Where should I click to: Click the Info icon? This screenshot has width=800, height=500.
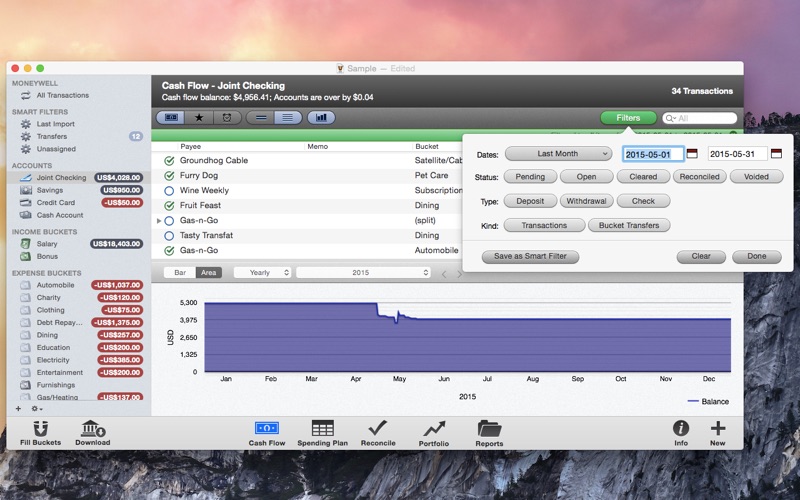pyautogui.click(x=681, y=428)
